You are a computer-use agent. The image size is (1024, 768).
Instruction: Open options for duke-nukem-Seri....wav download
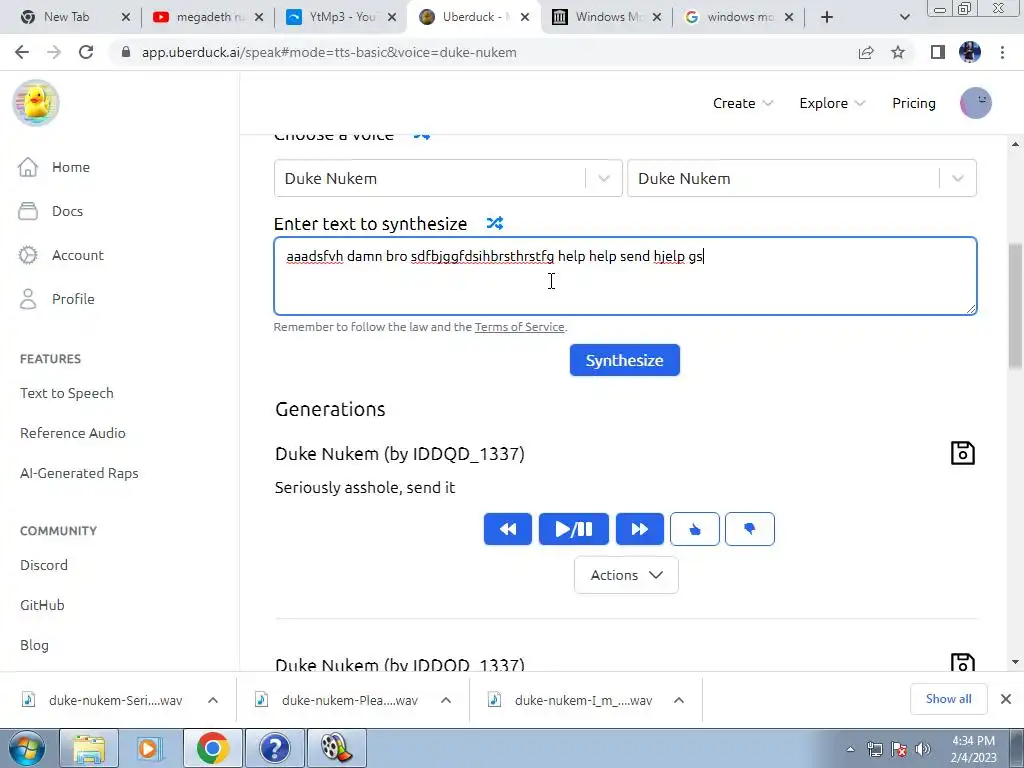(x=213, y=700)
